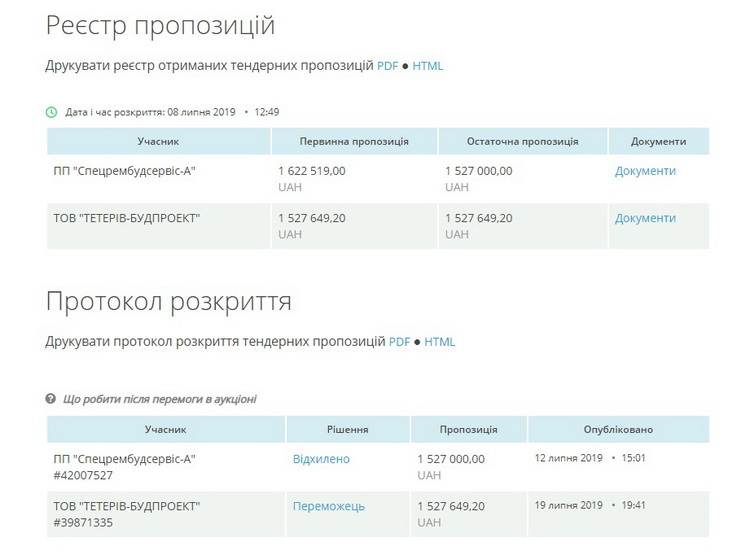The width and height of the screenshot is (749, 560).
Task: Open "Що робити після перемоги в аукціоні" hint
Action: point(159,399)
